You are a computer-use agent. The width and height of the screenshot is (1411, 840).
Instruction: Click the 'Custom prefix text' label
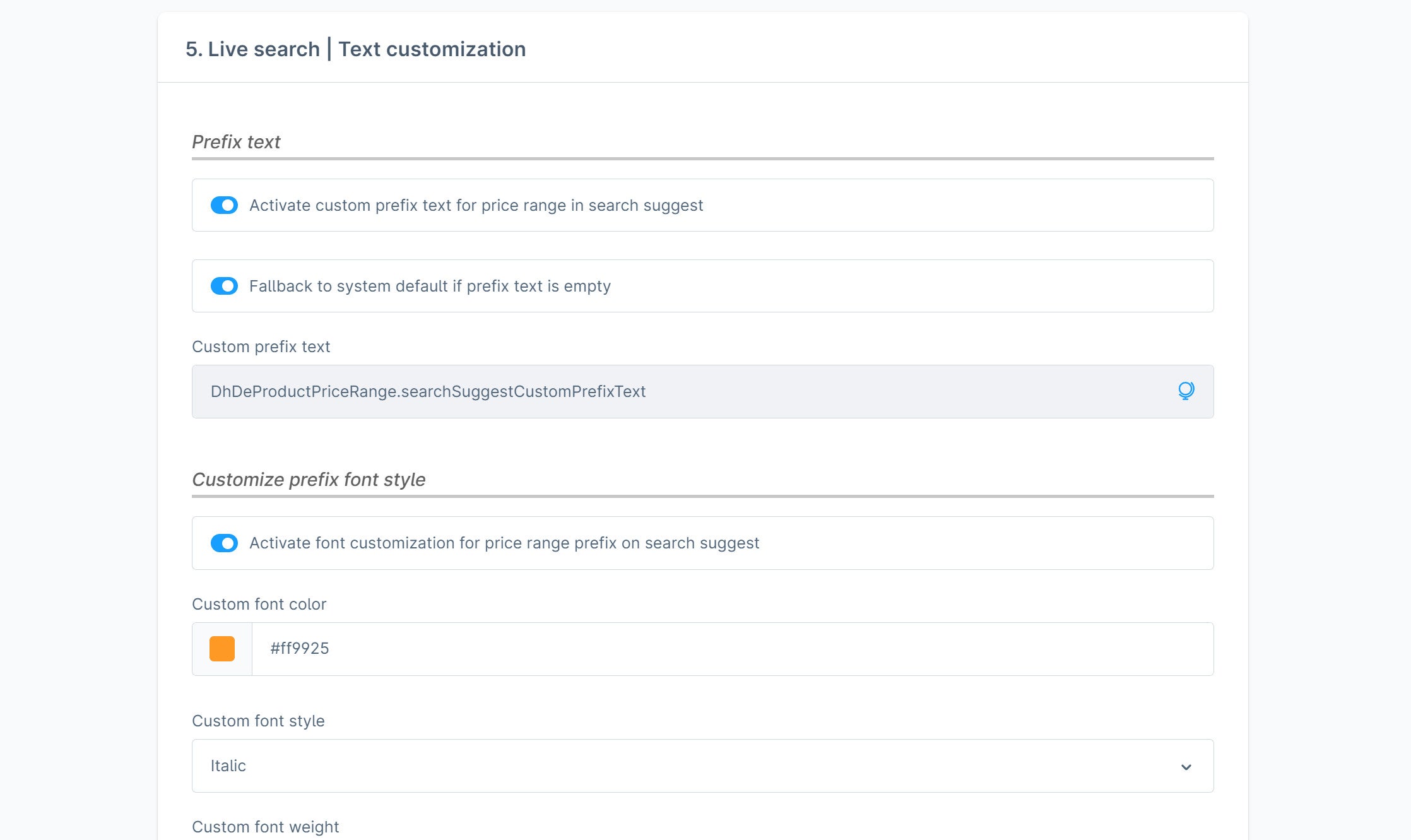point(261,346)
